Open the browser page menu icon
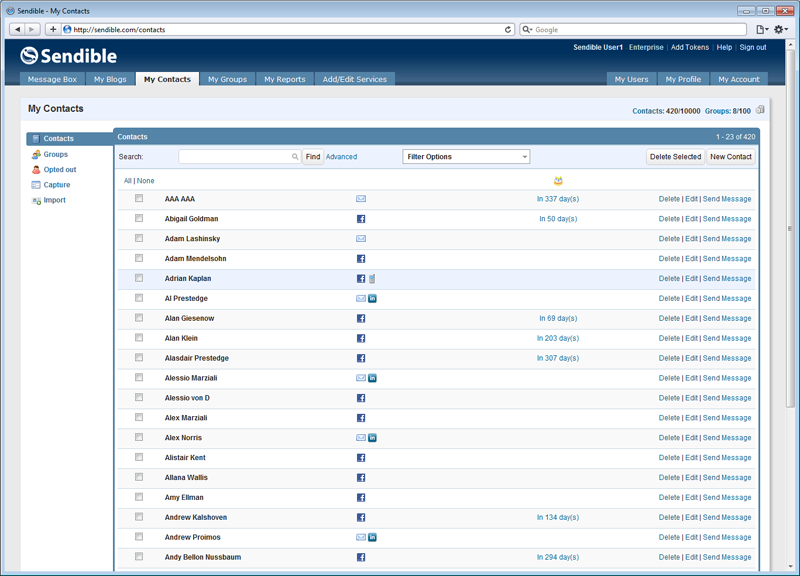The height and width of the screenshot is (576, 800). pos(762,30)
